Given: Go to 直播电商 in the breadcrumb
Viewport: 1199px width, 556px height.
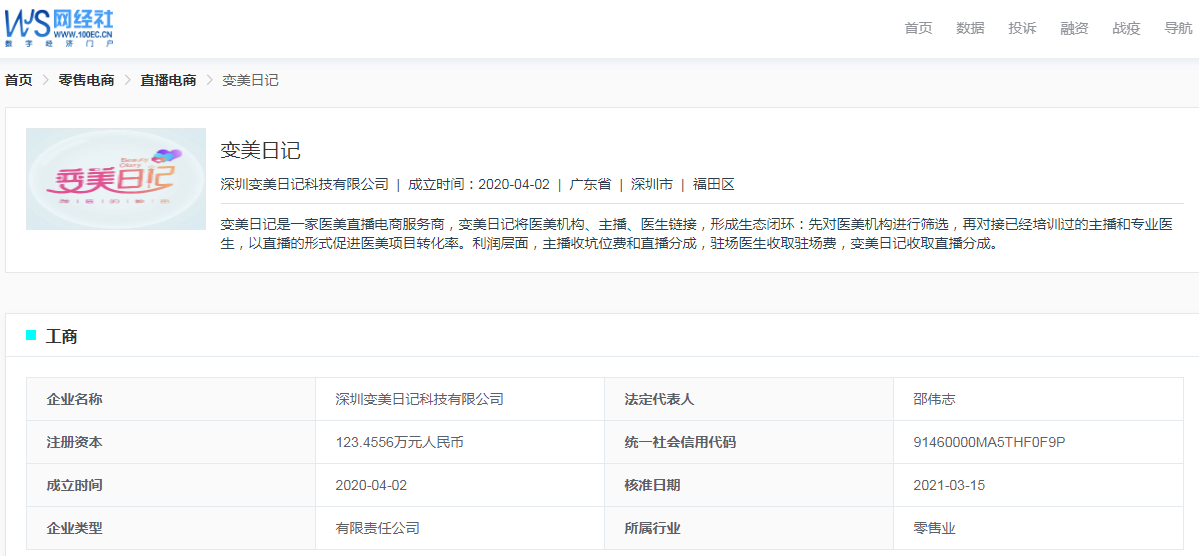Looking at the screenshot, I should click(x=168, y=80).
